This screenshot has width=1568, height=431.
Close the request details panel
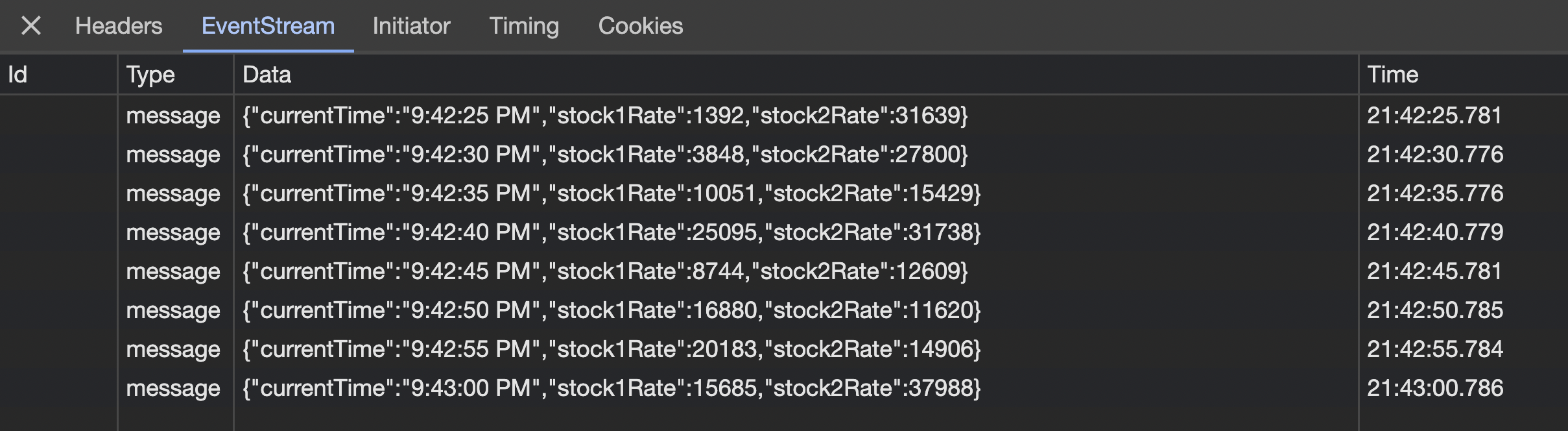30,26
